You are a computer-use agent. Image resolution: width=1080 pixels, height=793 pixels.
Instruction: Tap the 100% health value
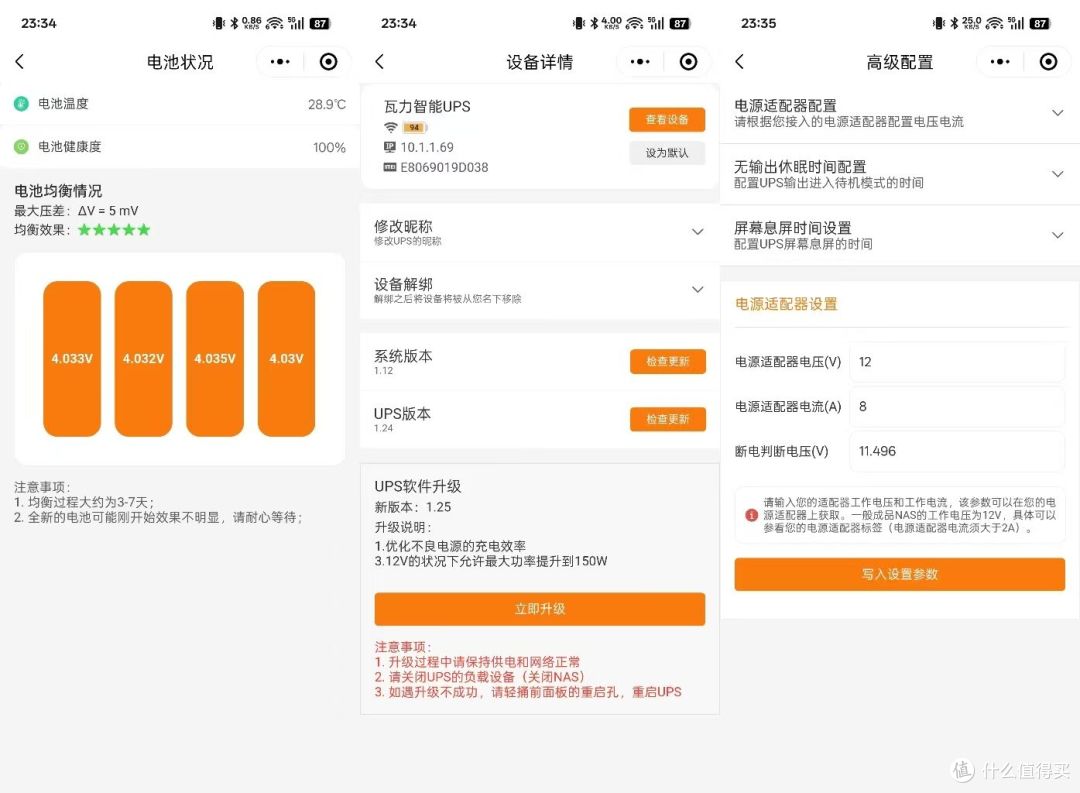pyautogui.click(x=329, y=147)
